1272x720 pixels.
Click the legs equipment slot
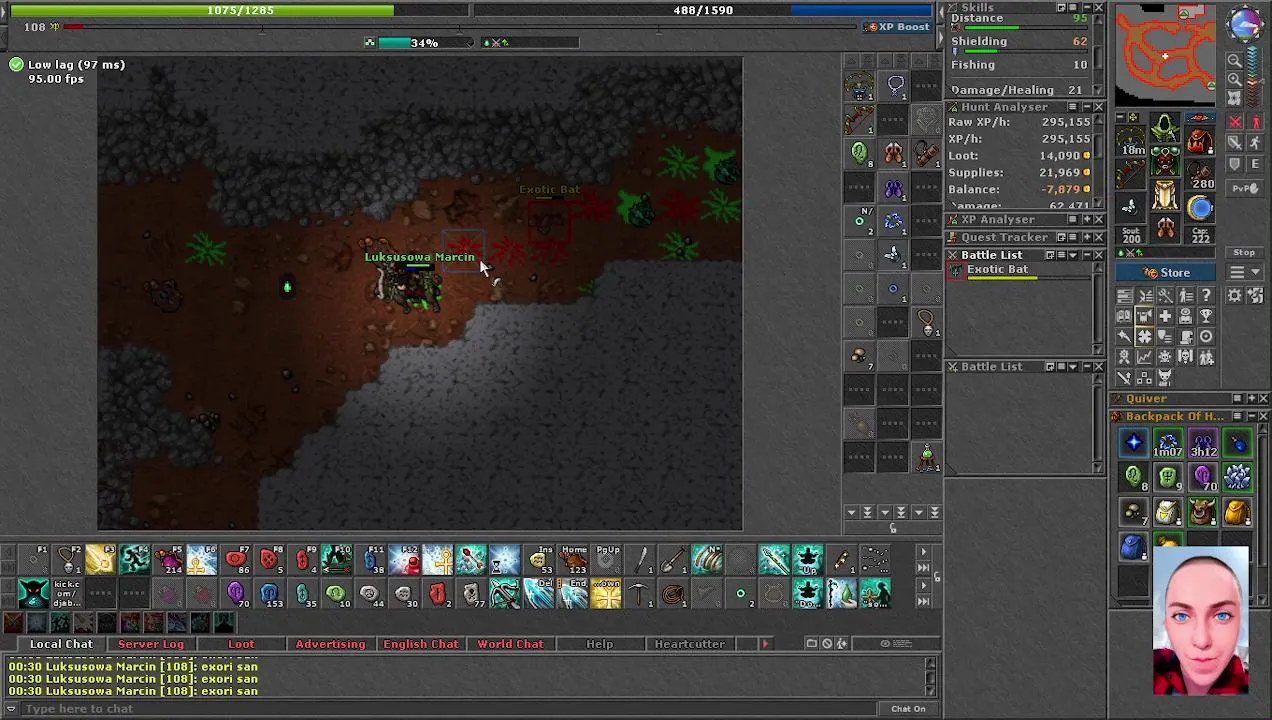tap(1165, 194)
